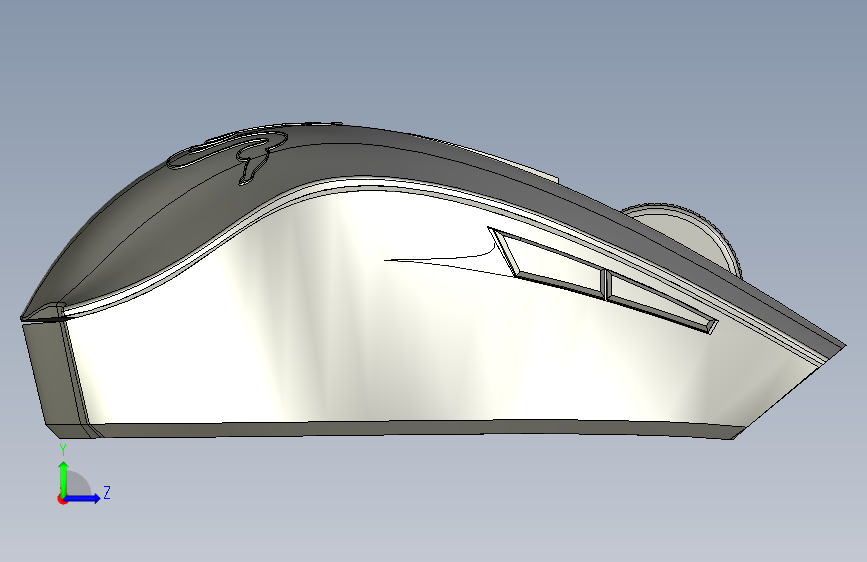Select the smaller side button nearer the scroll wheel

pyautogui.click(x=661, y=301)
